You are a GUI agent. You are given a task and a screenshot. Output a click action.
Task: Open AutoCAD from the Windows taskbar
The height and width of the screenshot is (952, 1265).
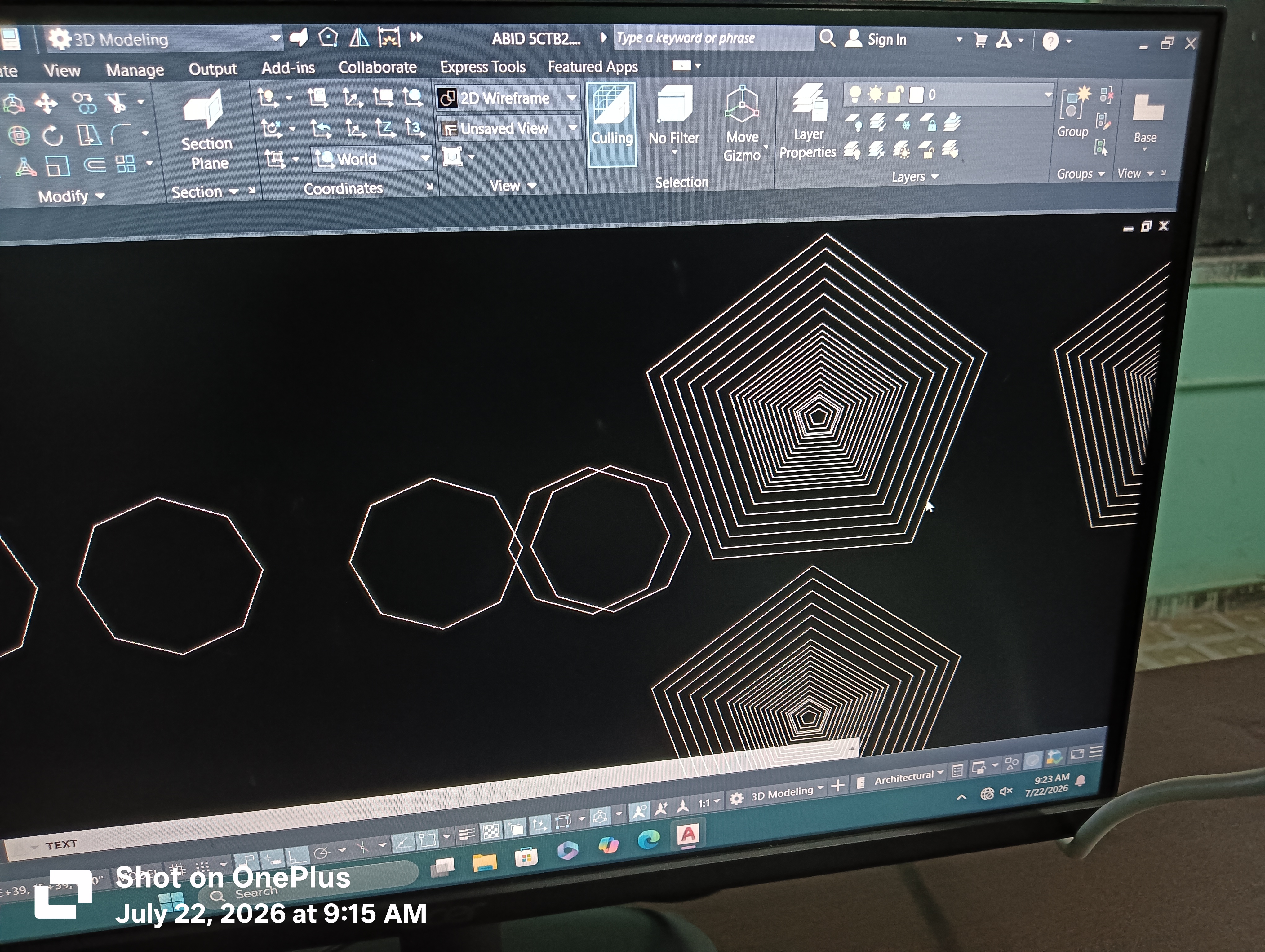pos(689,835)
